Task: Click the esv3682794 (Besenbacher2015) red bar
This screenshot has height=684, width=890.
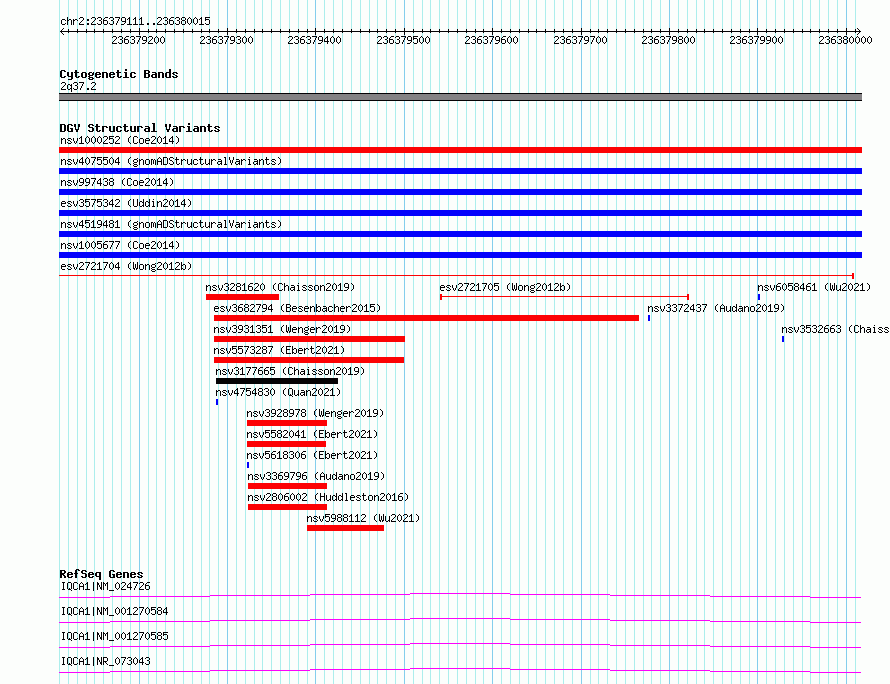Action: pyautogui.click(x=426, y=318)
